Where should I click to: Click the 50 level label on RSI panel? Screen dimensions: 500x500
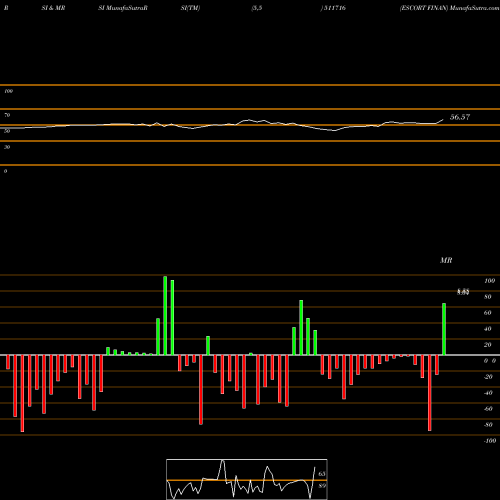coord(7,131)
